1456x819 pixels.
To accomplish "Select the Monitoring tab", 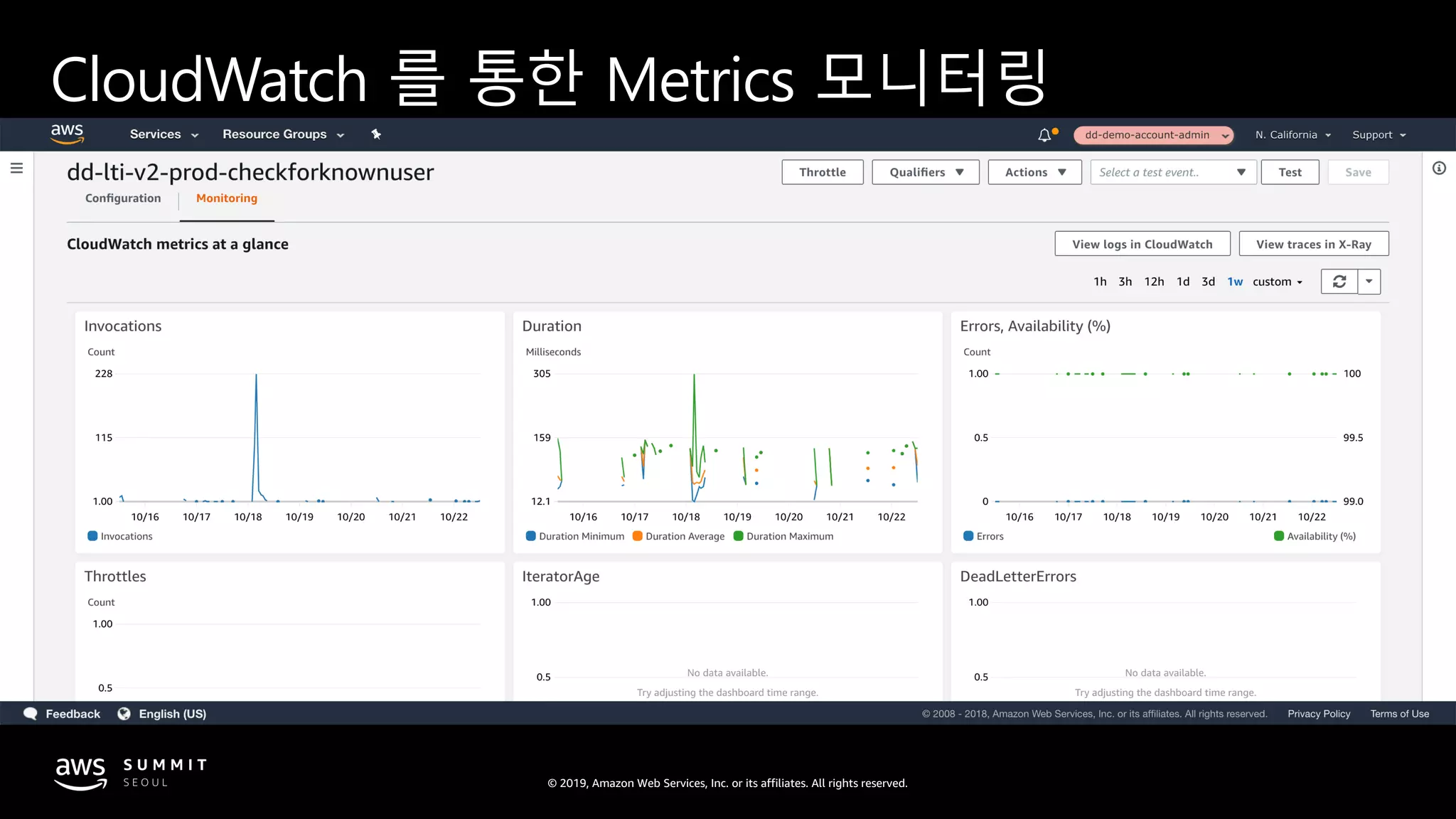I will tap(227, 198).
